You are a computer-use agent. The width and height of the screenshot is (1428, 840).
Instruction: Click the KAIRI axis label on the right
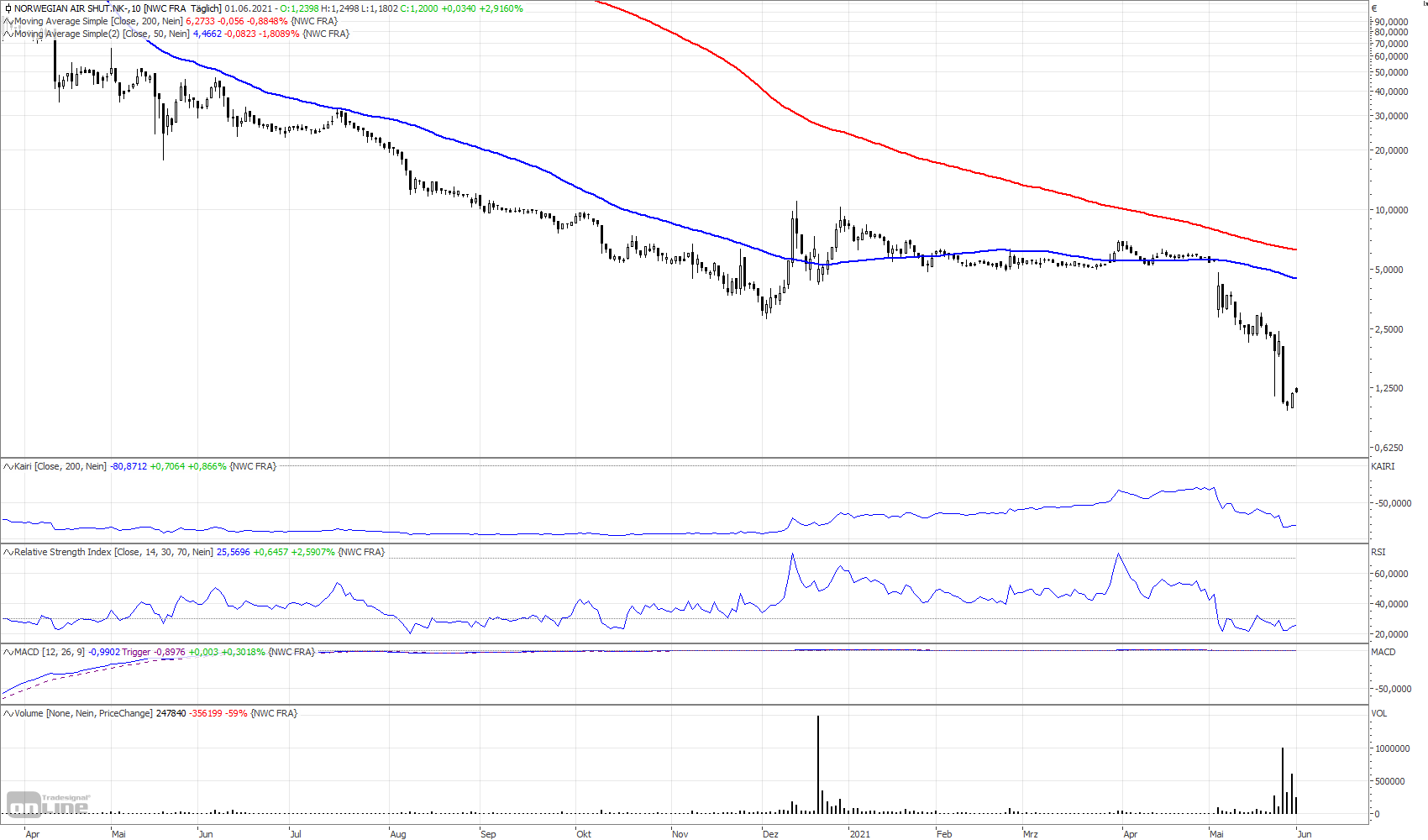(x=1383, y=466)
